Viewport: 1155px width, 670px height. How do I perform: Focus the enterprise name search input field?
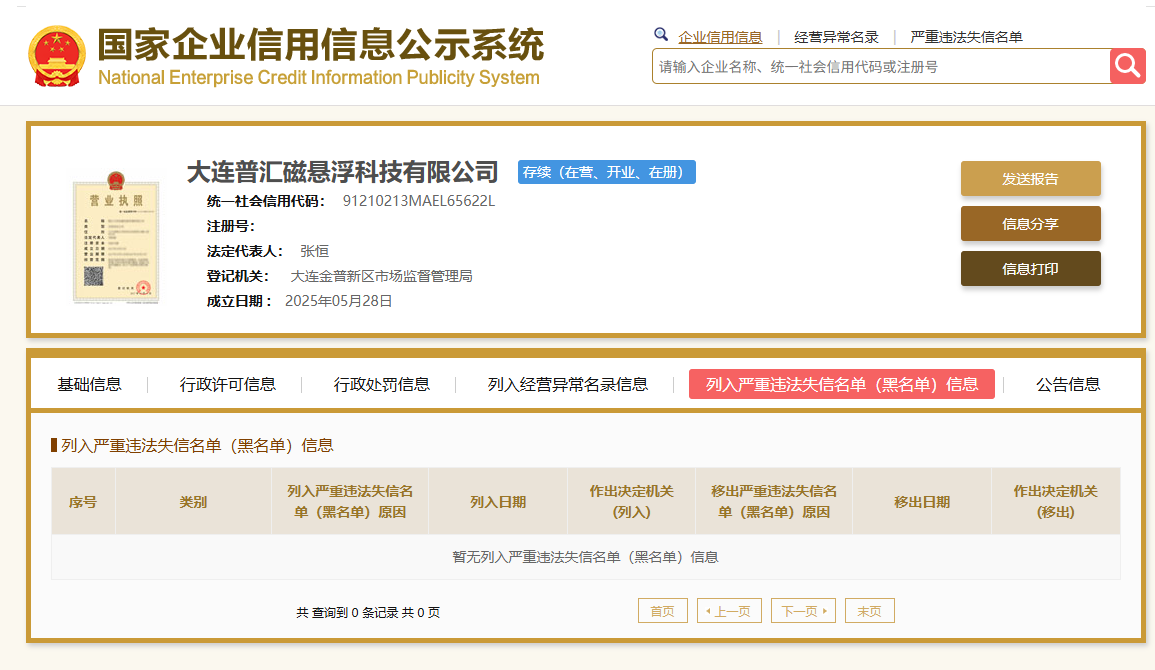(881, 66)
